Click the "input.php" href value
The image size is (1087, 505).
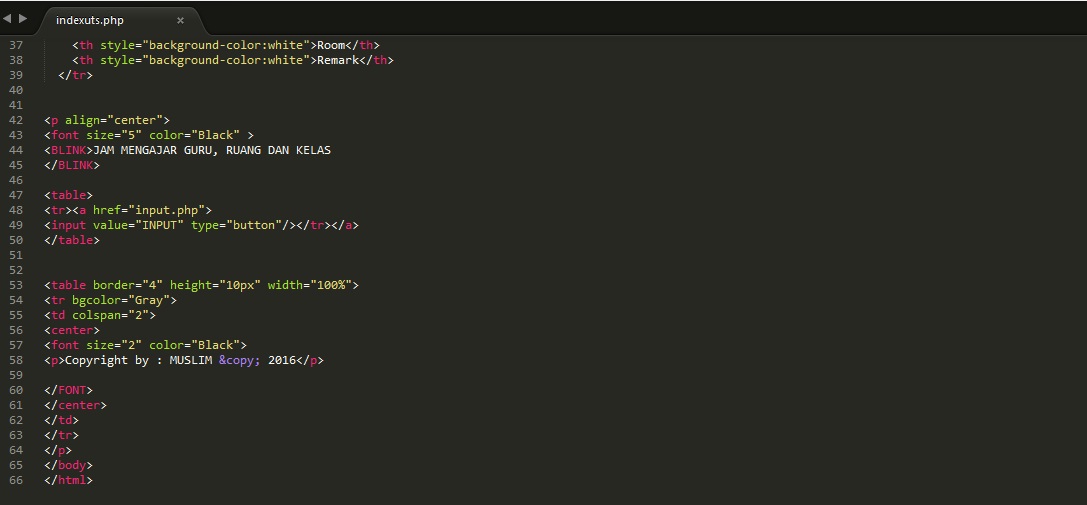coord(166,210)
